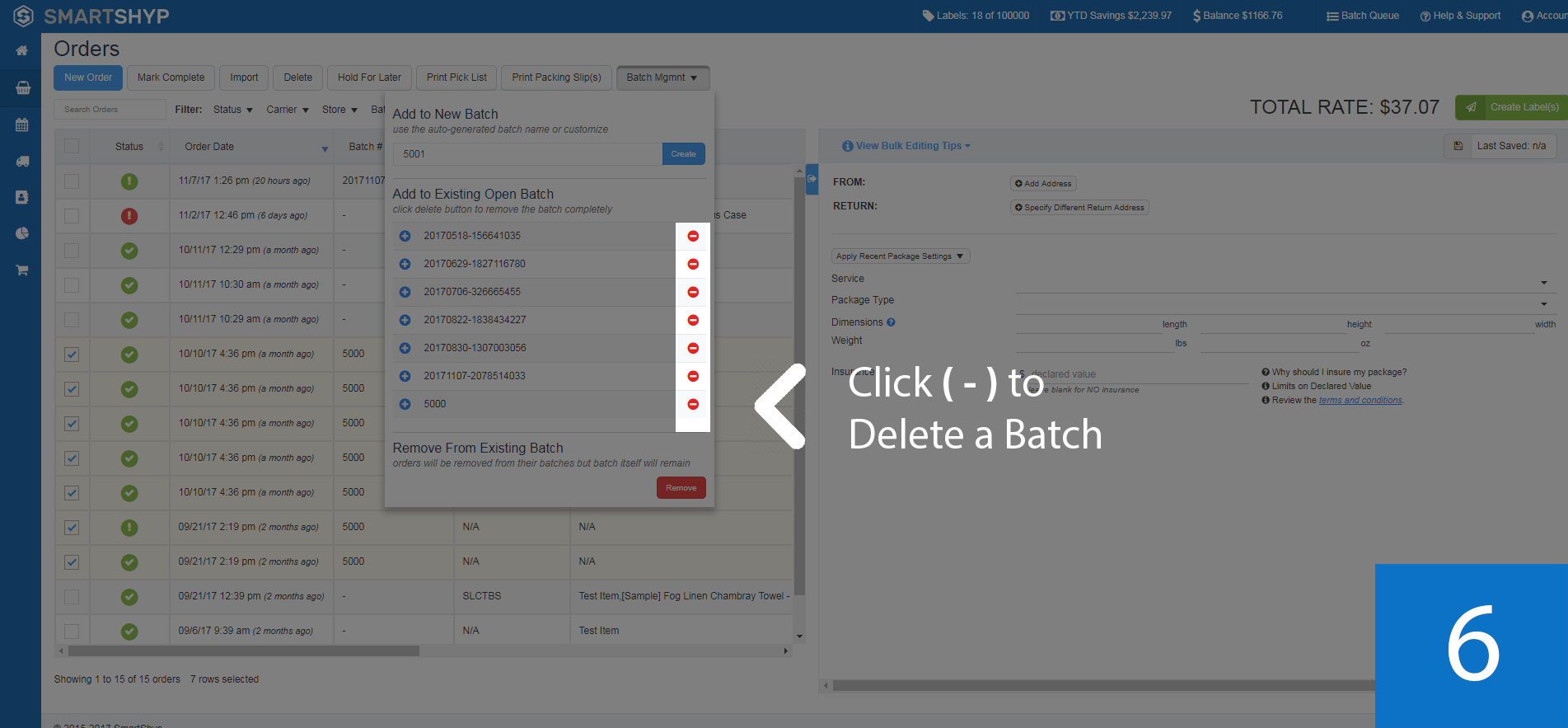Delete batch 20170822-1838434227 with minus icon
Image resolution: width=1568 pixels, height=728 pixels.
coord(693,320)
